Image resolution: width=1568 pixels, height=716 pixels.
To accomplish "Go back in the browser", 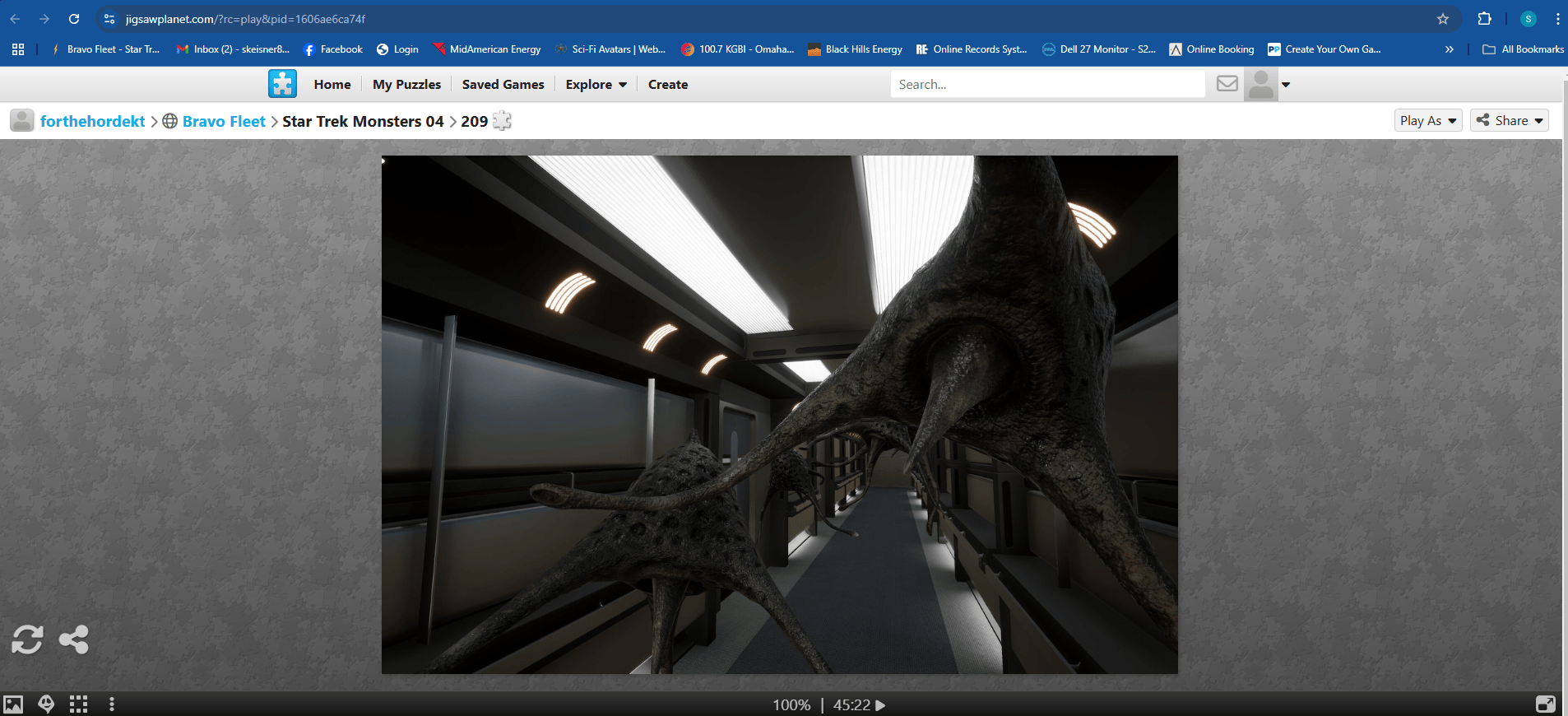I will [x=15, y=19].
